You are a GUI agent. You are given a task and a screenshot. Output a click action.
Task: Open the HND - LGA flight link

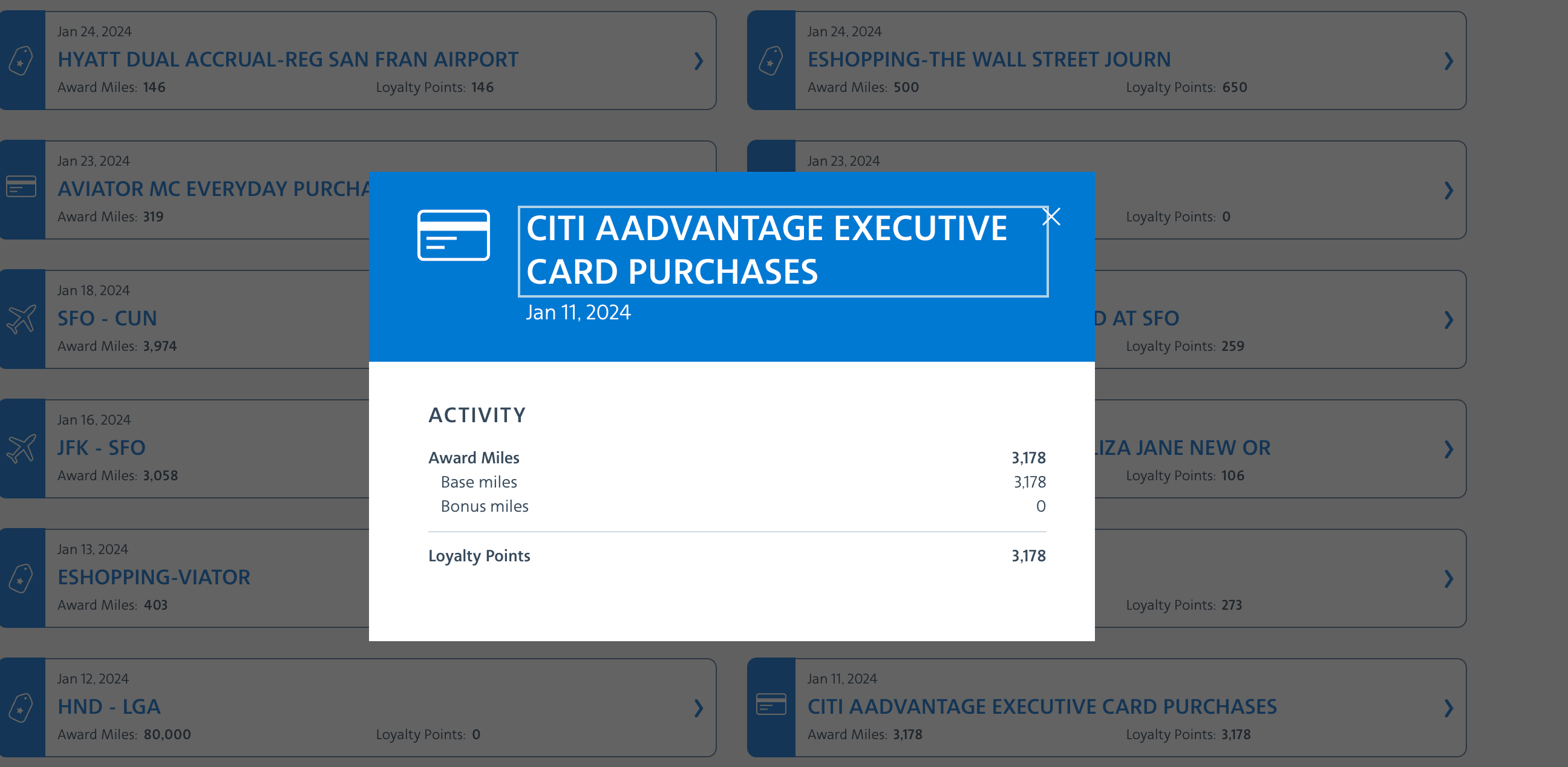pyautogui.click(x=109, y=706)
